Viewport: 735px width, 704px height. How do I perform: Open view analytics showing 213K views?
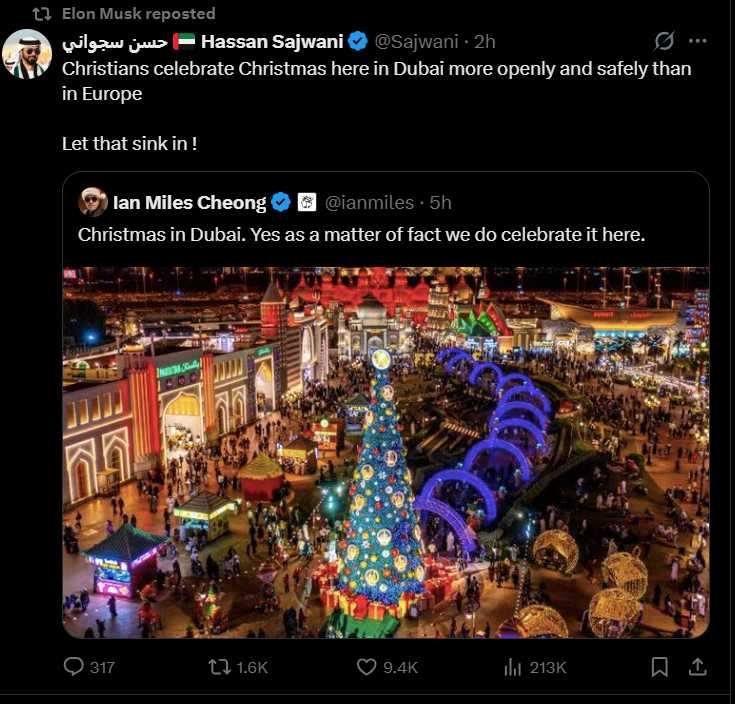(514, 667)
